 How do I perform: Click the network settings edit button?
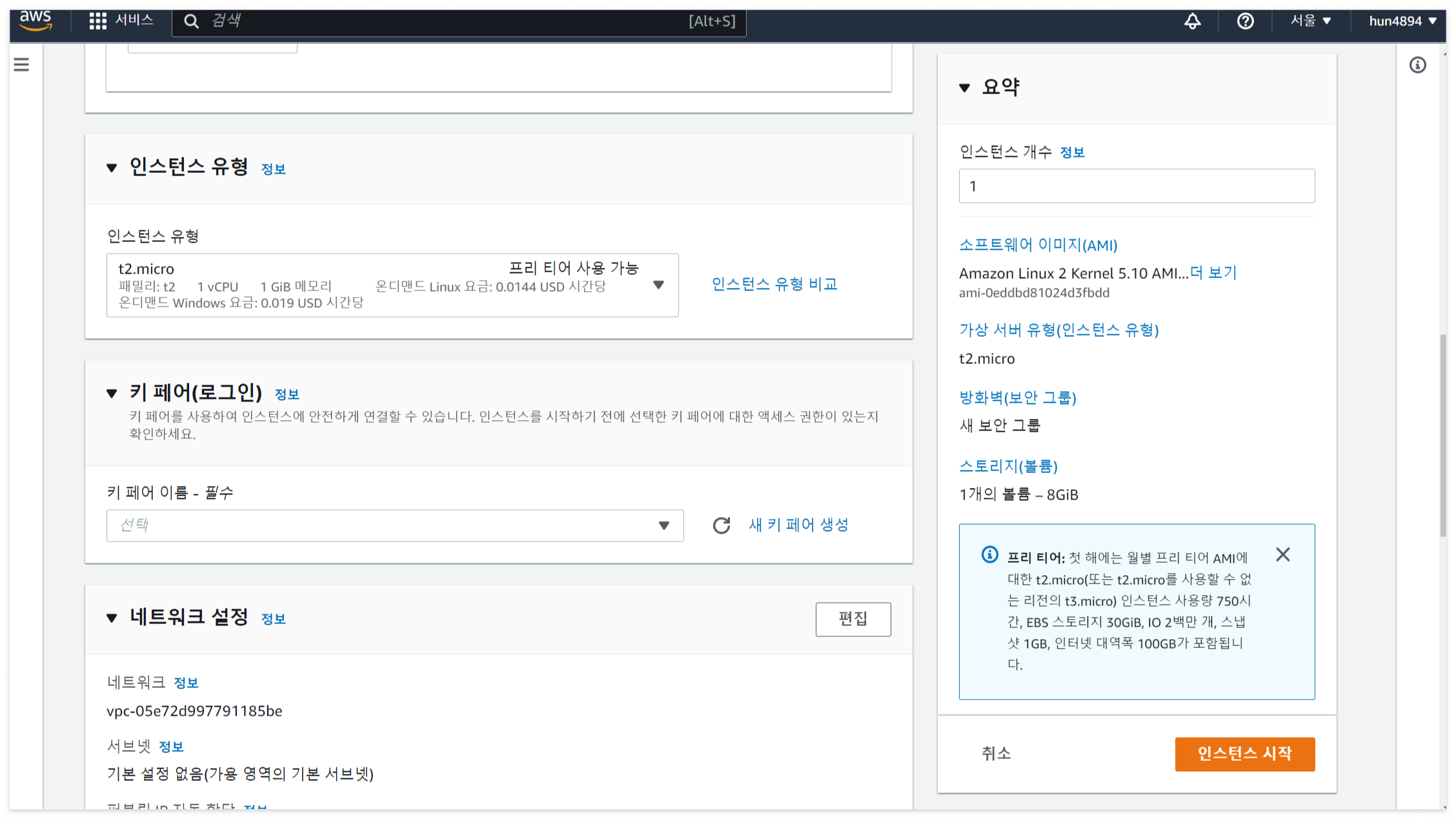[853, 619]
